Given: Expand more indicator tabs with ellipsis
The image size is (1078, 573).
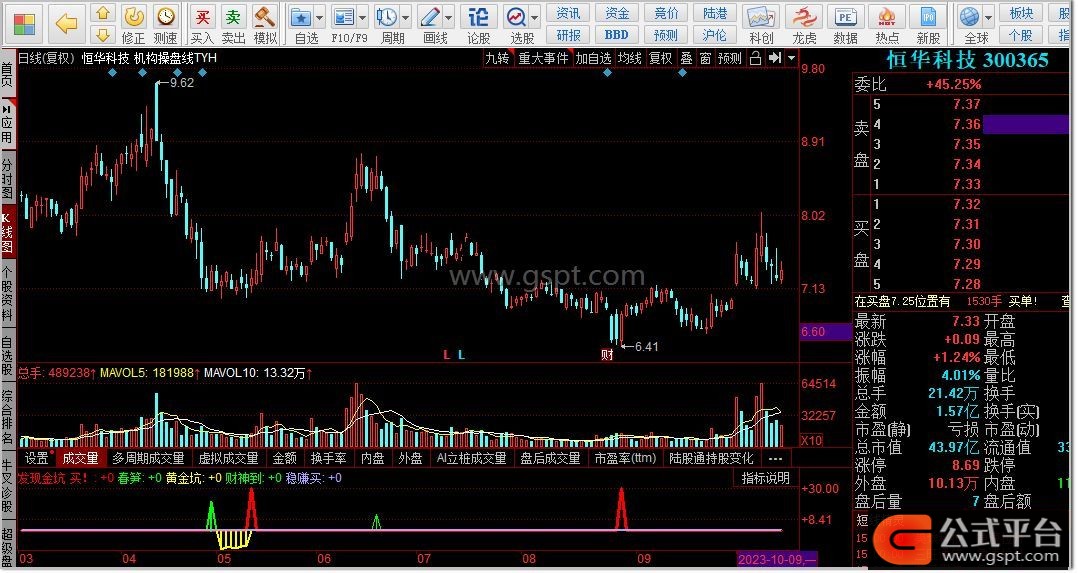Looking at the screenshot, I should 776,458.
